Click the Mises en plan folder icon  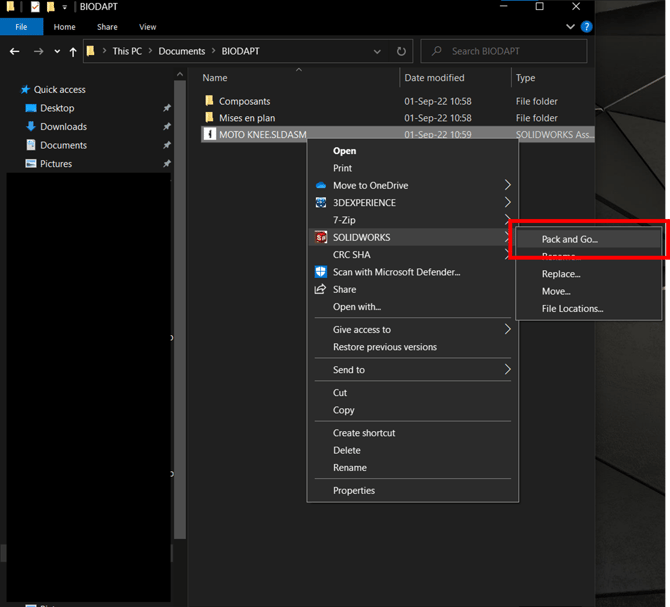pos(209,117)
